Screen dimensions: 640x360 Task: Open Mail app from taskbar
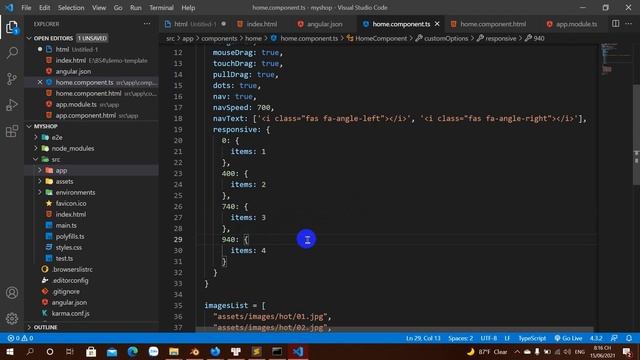[x=112, y=351]
